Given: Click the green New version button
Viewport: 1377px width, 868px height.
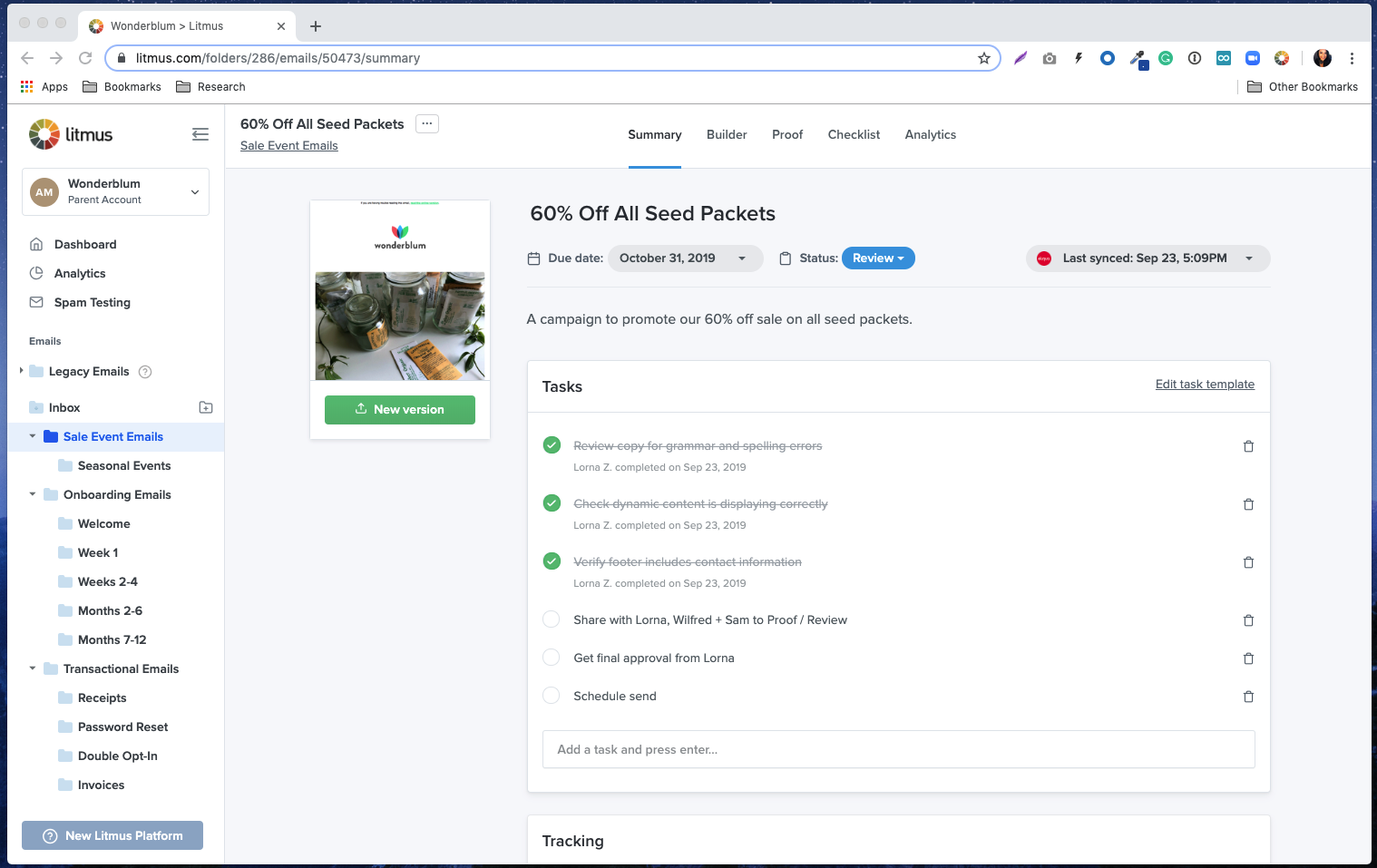Looking at the screenshot, I should (x=400, y=409).
